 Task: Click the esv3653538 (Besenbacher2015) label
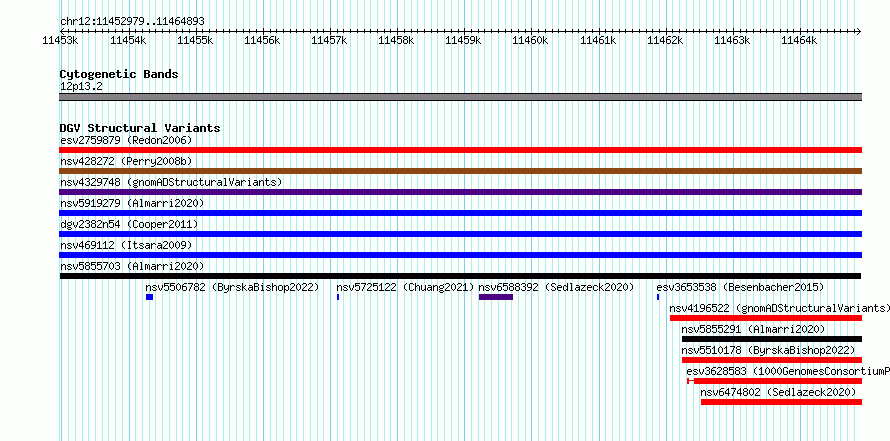(x=740, y=287)
